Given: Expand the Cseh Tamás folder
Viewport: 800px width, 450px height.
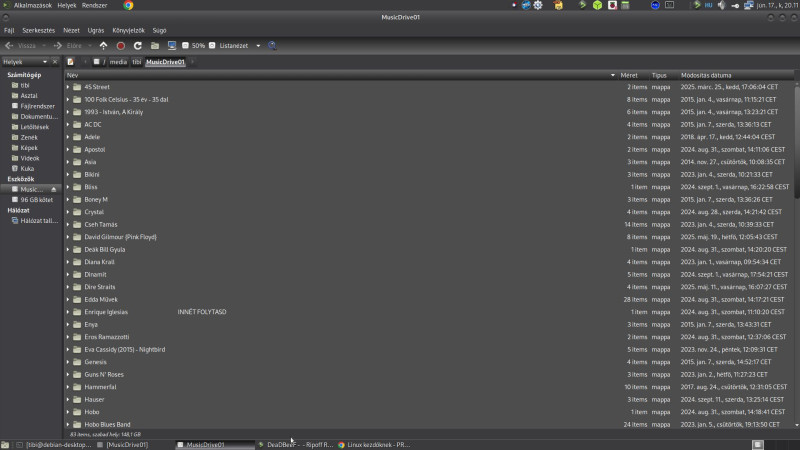Looking at the screenshot, I should tap(68, 224).
